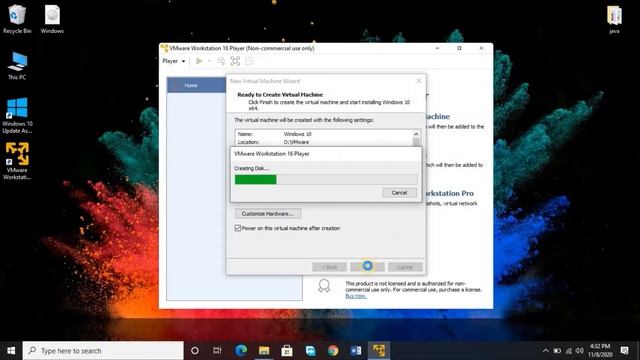Click the settings list scroll up arrow

click(x=416, y=134)
